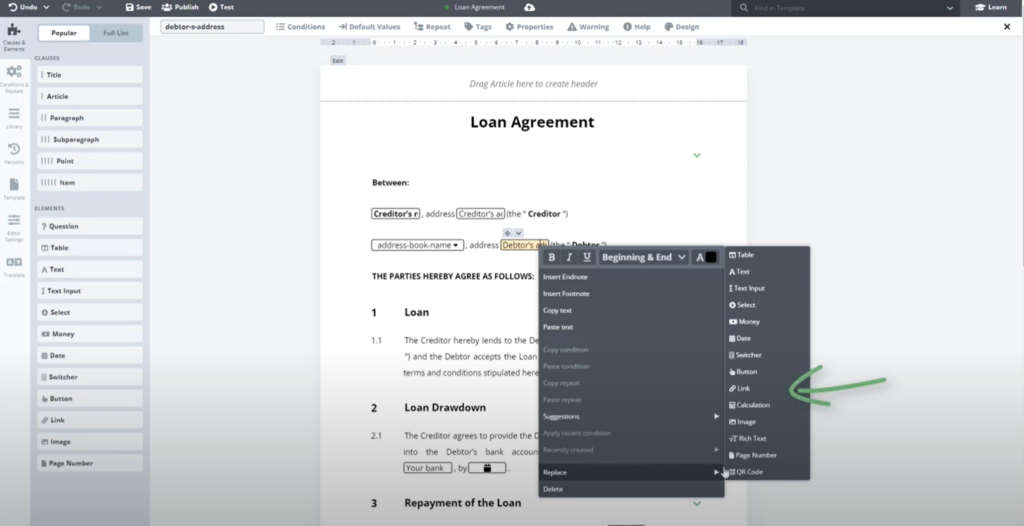Apply italic formatting in the context toolbar
This screenshot has width=1024, height=526.
click(569, 257)
